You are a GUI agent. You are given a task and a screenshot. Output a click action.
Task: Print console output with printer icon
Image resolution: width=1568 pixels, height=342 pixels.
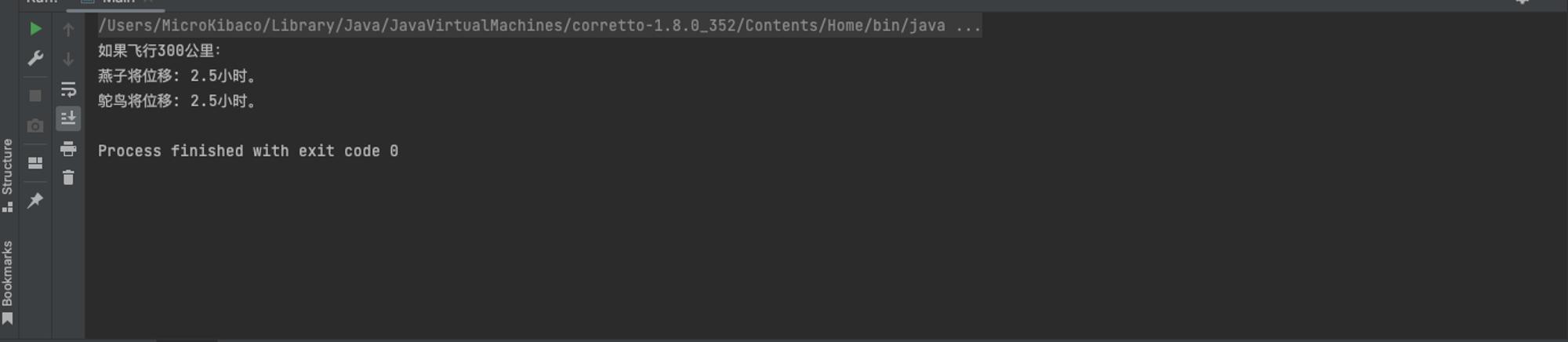click(68, 148)
